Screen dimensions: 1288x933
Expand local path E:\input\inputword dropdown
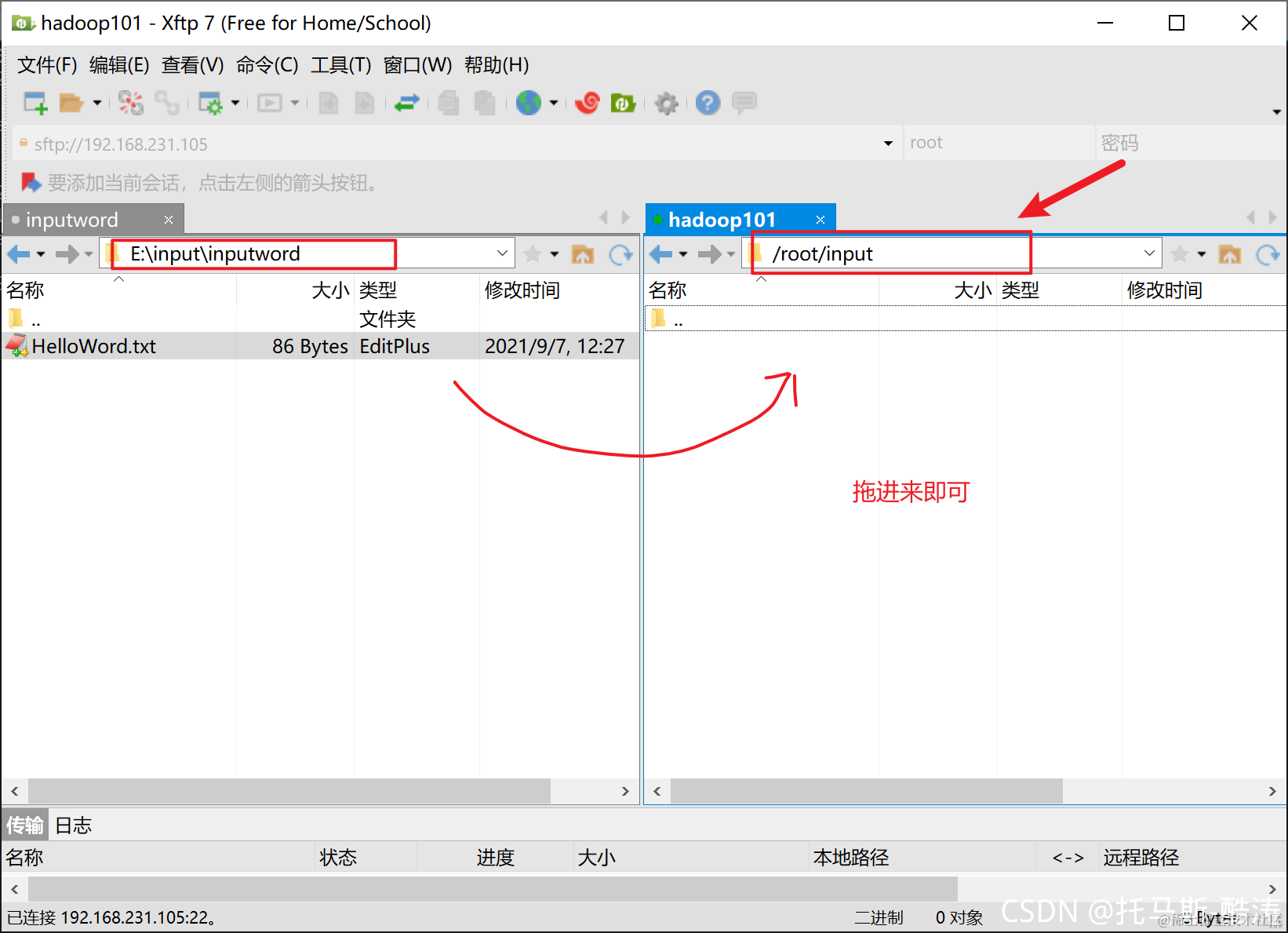(x=502, y=253)
